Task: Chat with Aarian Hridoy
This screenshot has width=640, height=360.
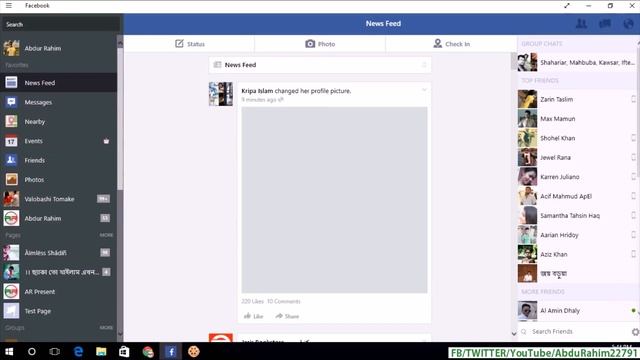Action: point(577,235)
